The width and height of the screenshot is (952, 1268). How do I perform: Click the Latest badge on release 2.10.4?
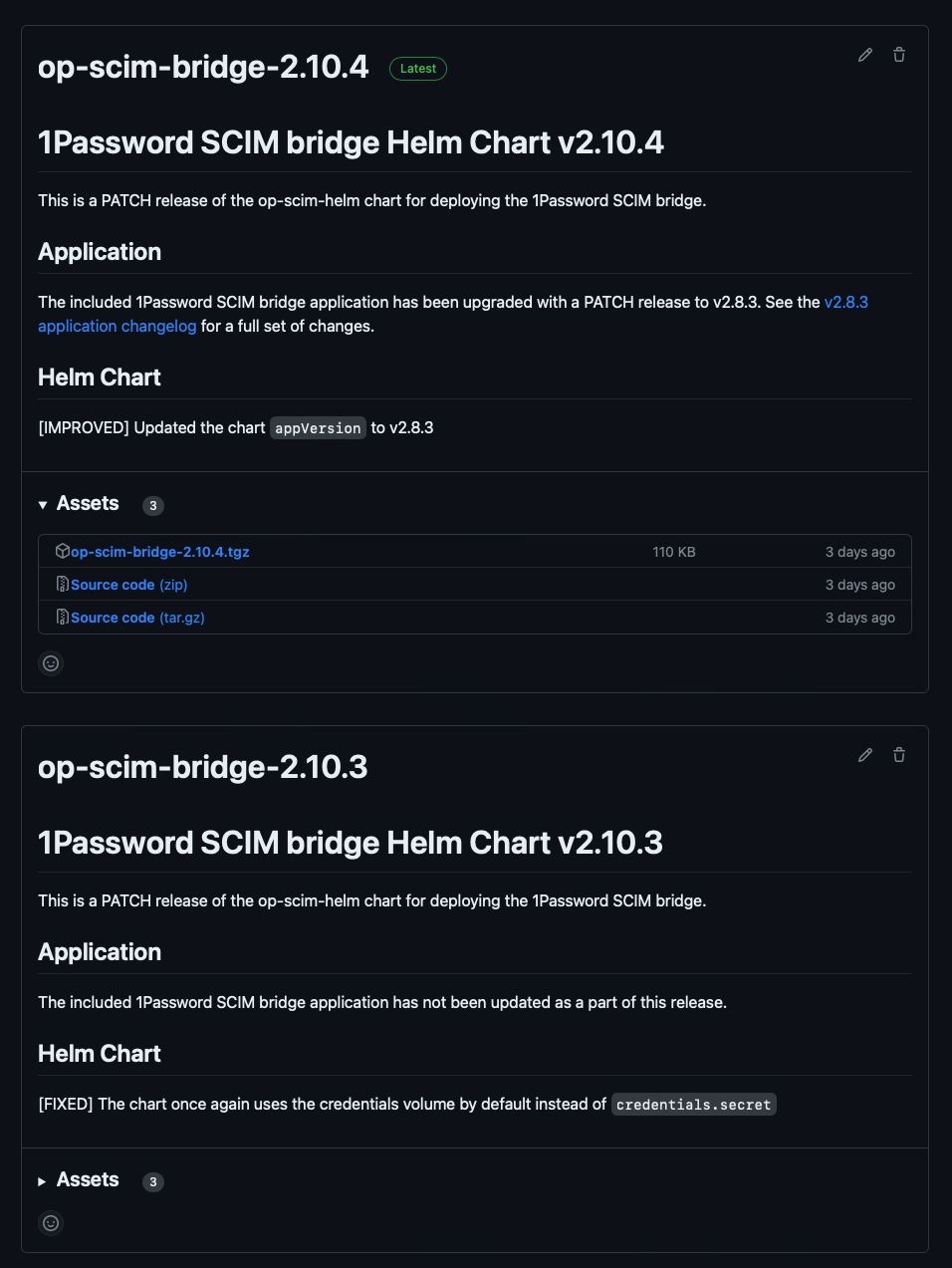tap(417, 69)
